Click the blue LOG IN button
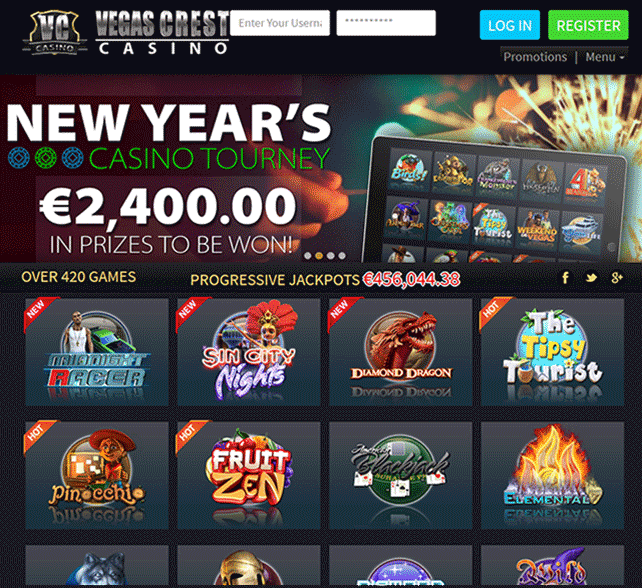 pos(510,25)
